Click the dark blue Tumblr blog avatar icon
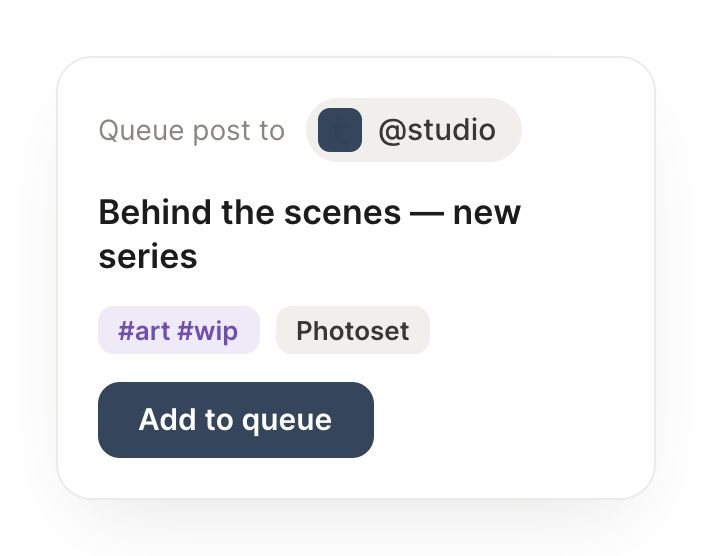Viewport: 712px width, 556px height. coord(340,130)
